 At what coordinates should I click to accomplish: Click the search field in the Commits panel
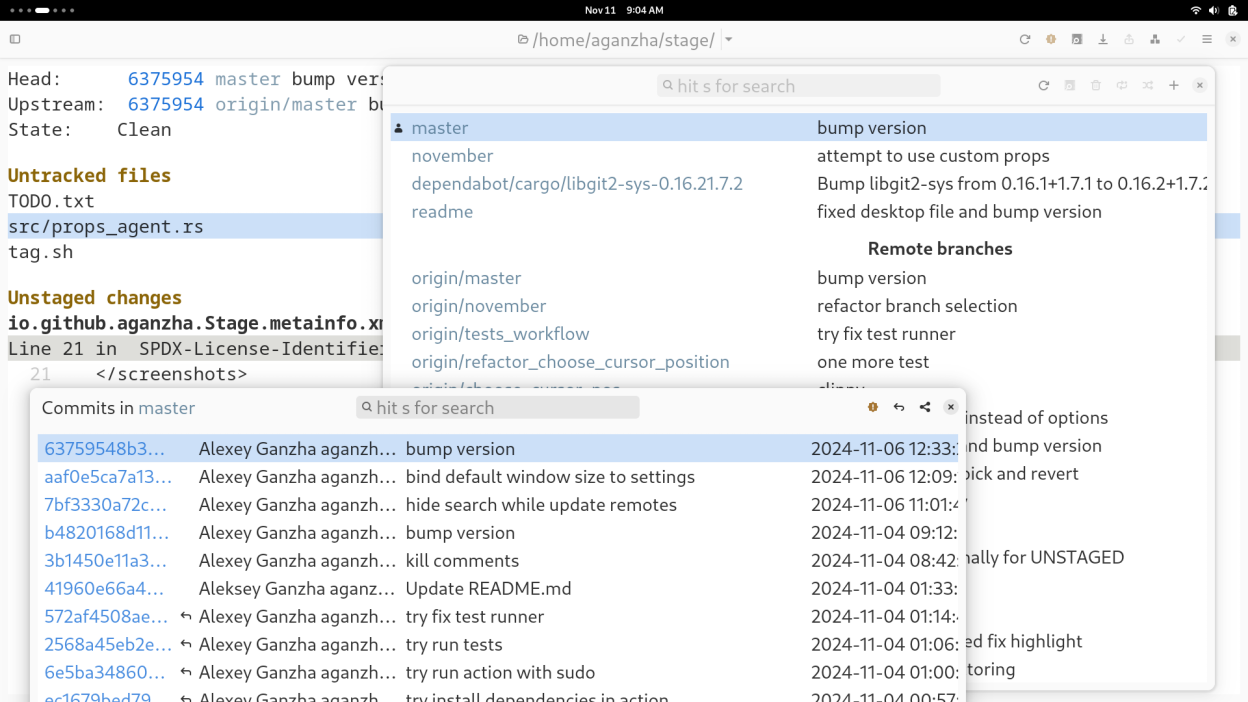pyautogui.click(x=497, y=408)
